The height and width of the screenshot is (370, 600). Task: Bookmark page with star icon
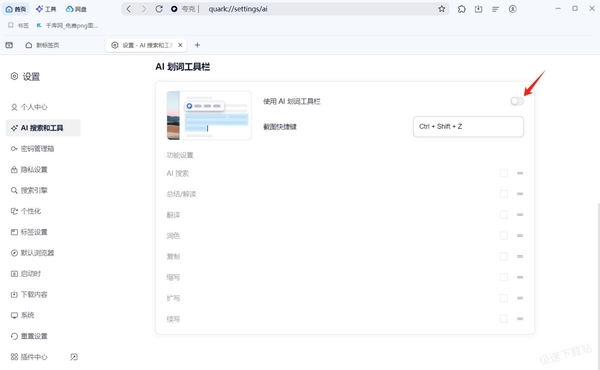point(442,9)
